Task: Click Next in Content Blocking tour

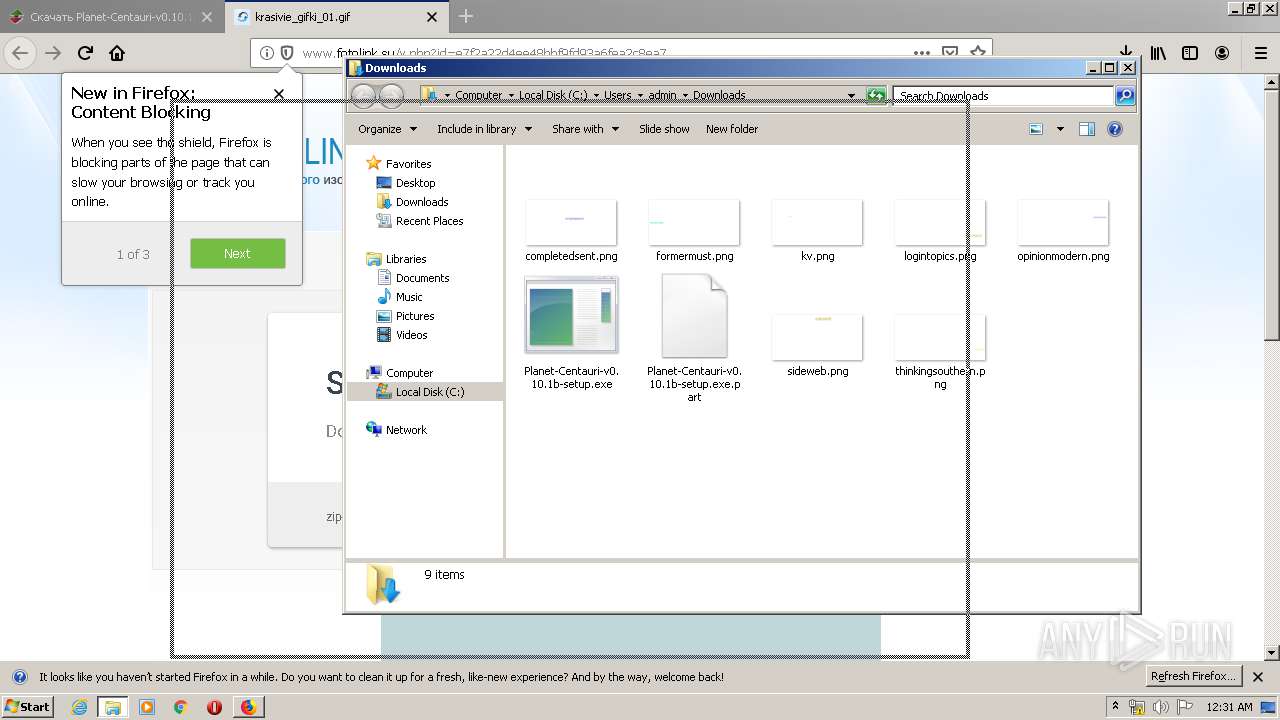Action: pyautogui.click(x=238, y=253)
